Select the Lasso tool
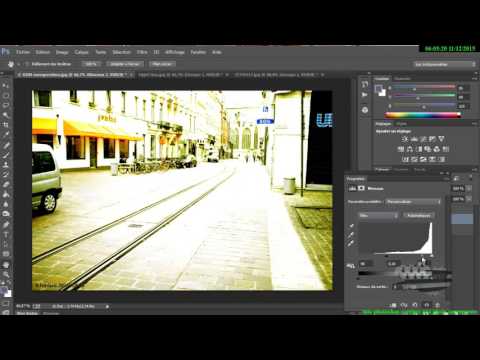Image resolution: width=480 pixels, height=360 pixels. (x=6, y=105)
